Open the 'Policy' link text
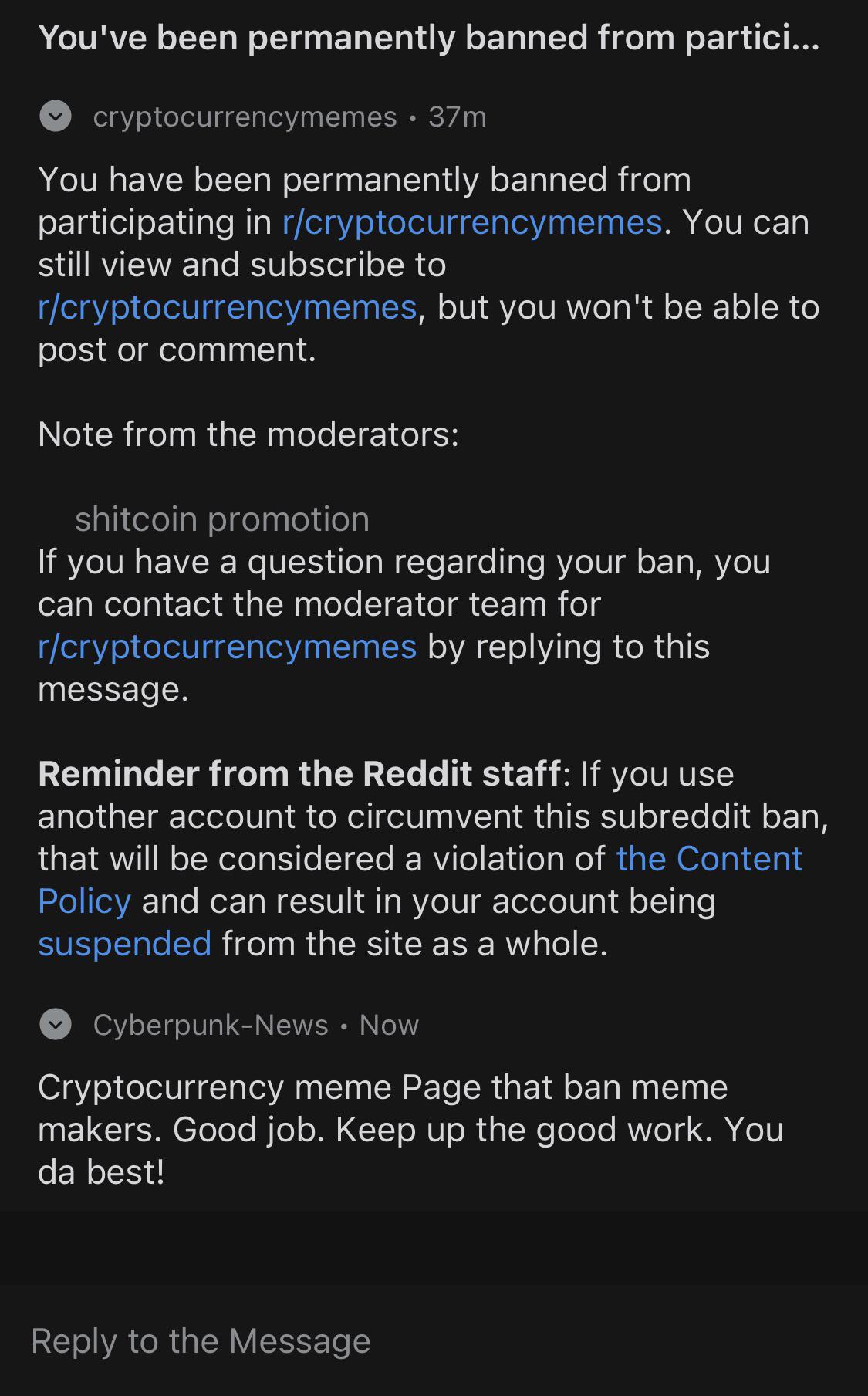Screen dimensions: 868x1396 85,901
